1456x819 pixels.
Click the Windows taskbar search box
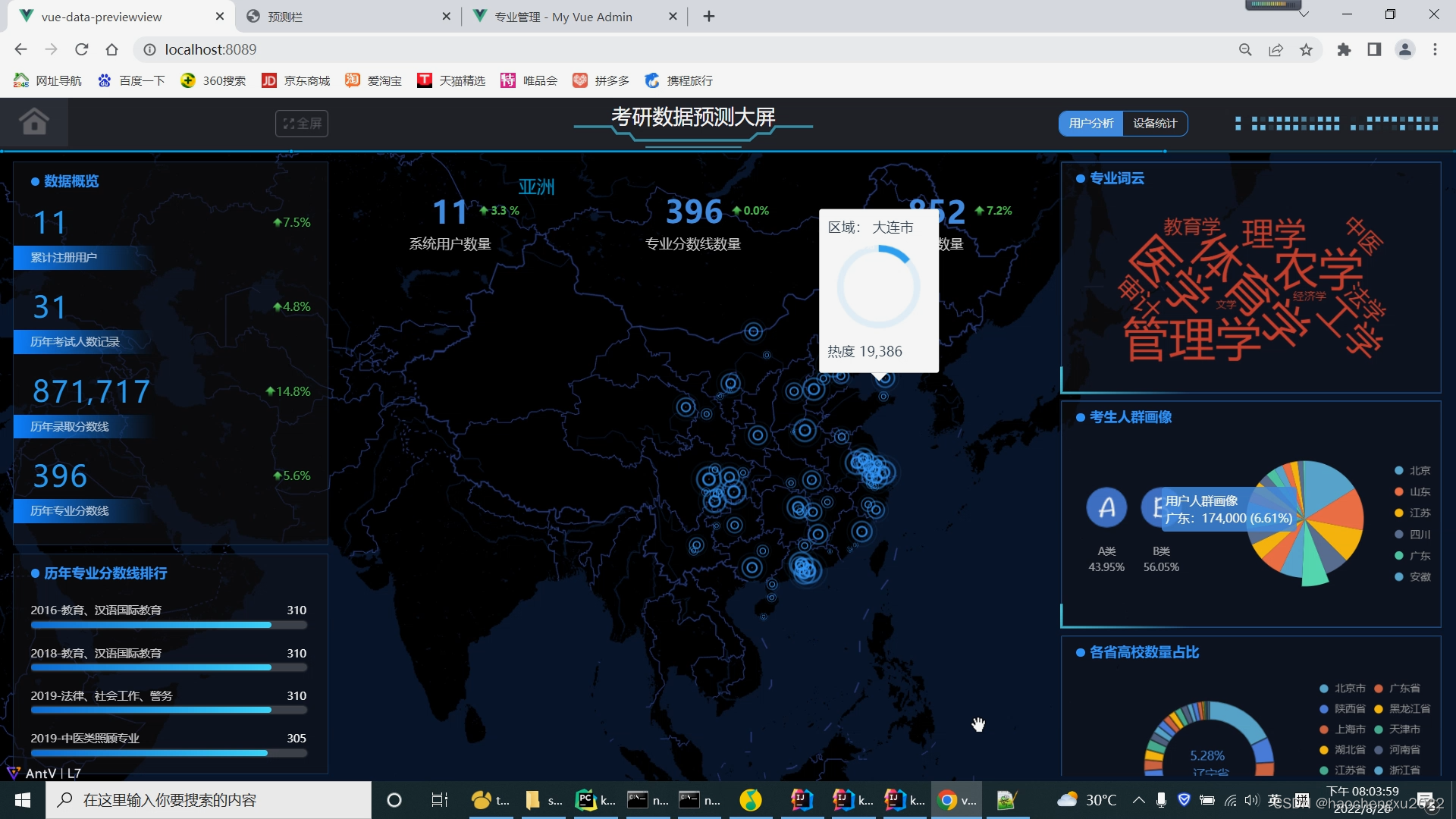click(x=209, y=800)
